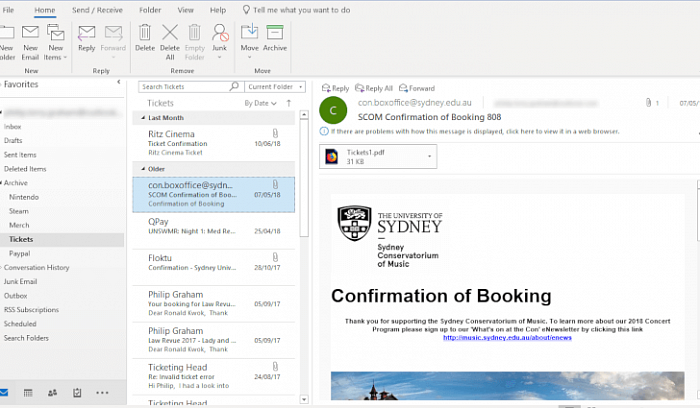Open the View ribbon tab
700x408 pixels.
click(x=185, y=10)
